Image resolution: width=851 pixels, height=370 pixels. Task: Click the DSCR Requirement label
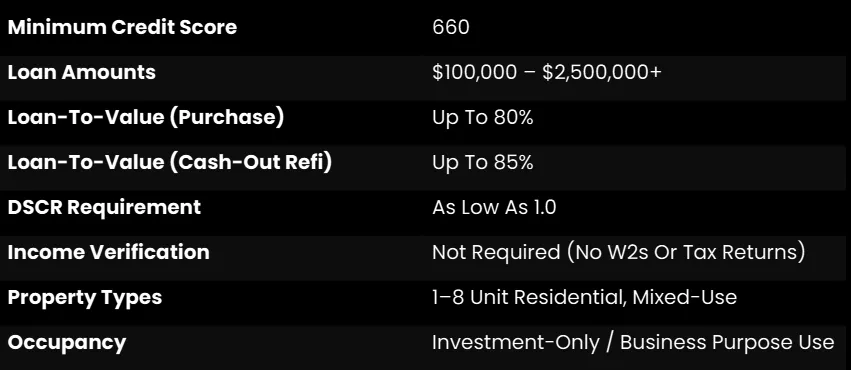point(104,207)
